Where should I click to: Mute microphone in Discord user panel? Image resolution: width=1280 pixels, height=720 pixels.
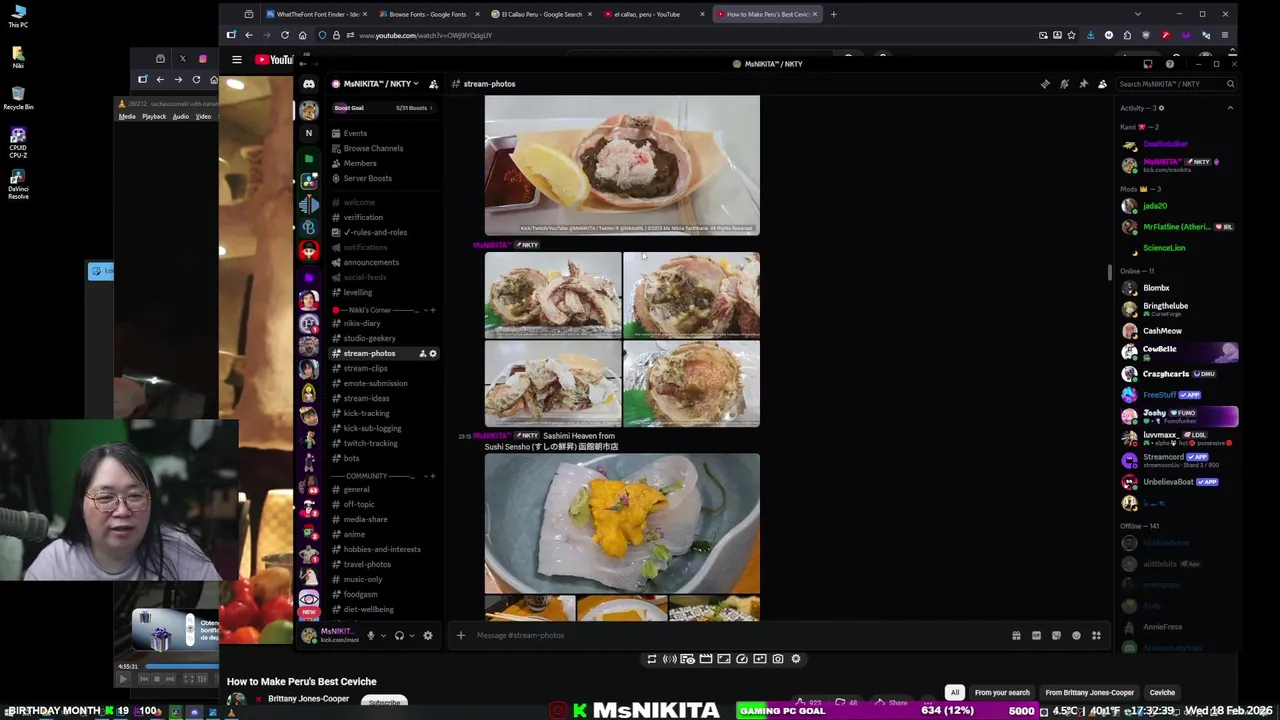370,635
